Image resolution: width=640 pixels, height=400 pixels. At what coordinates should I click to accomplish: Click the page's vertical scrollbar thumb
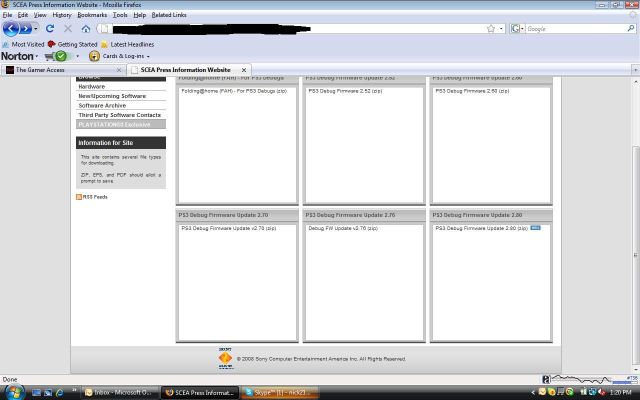[x=636, y=255]
